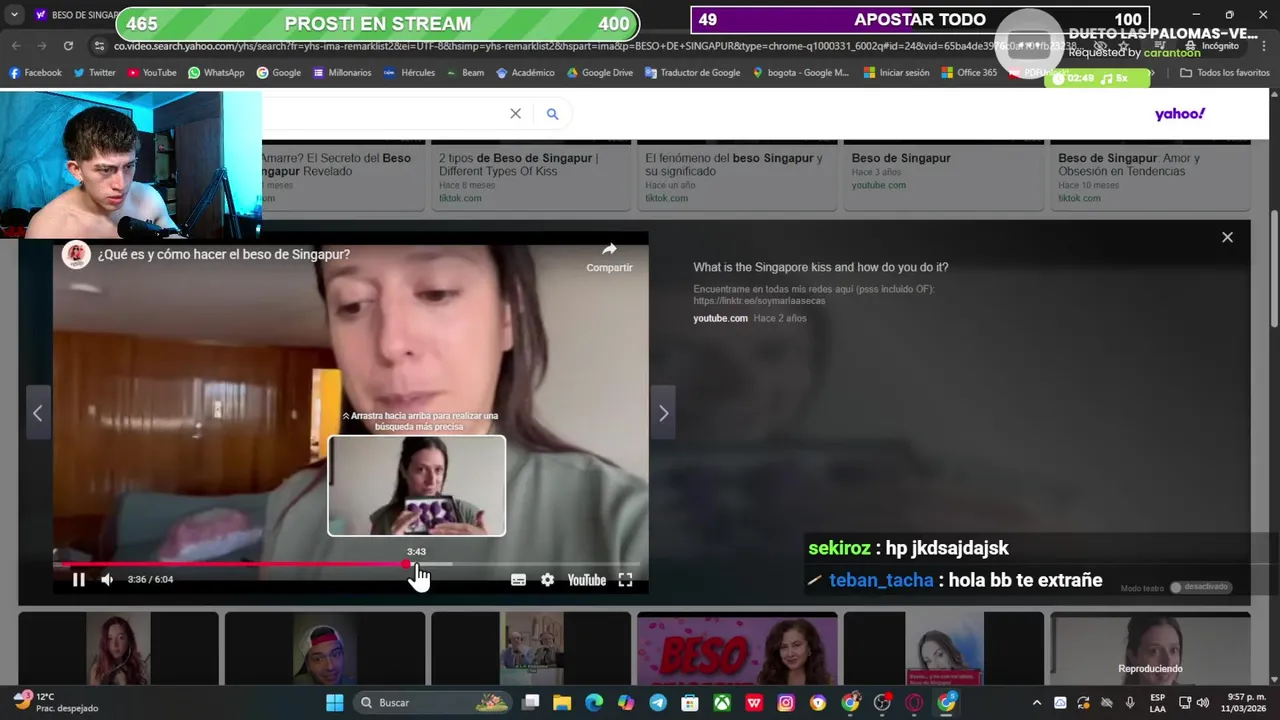Viewport: 1280px width, 720px height.
Task: Open File Explorer from the taskbar
Action: pyautogui.click(x=562, y=703)
